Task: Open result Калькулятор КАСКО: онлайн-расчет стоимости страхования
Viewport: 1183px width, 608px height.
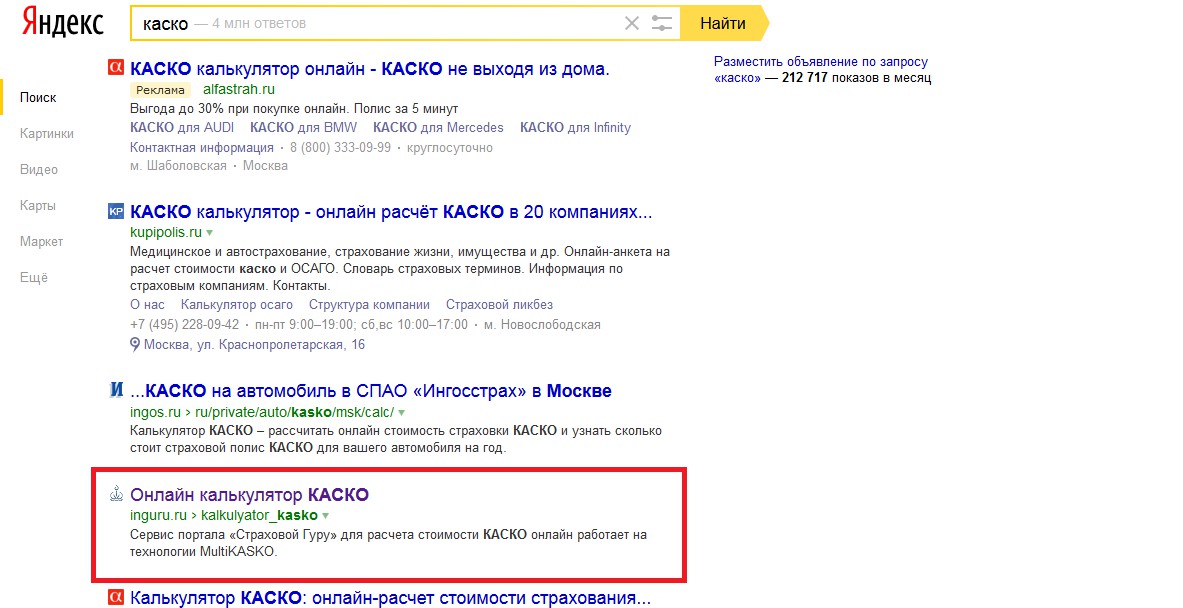Action: 390,598
